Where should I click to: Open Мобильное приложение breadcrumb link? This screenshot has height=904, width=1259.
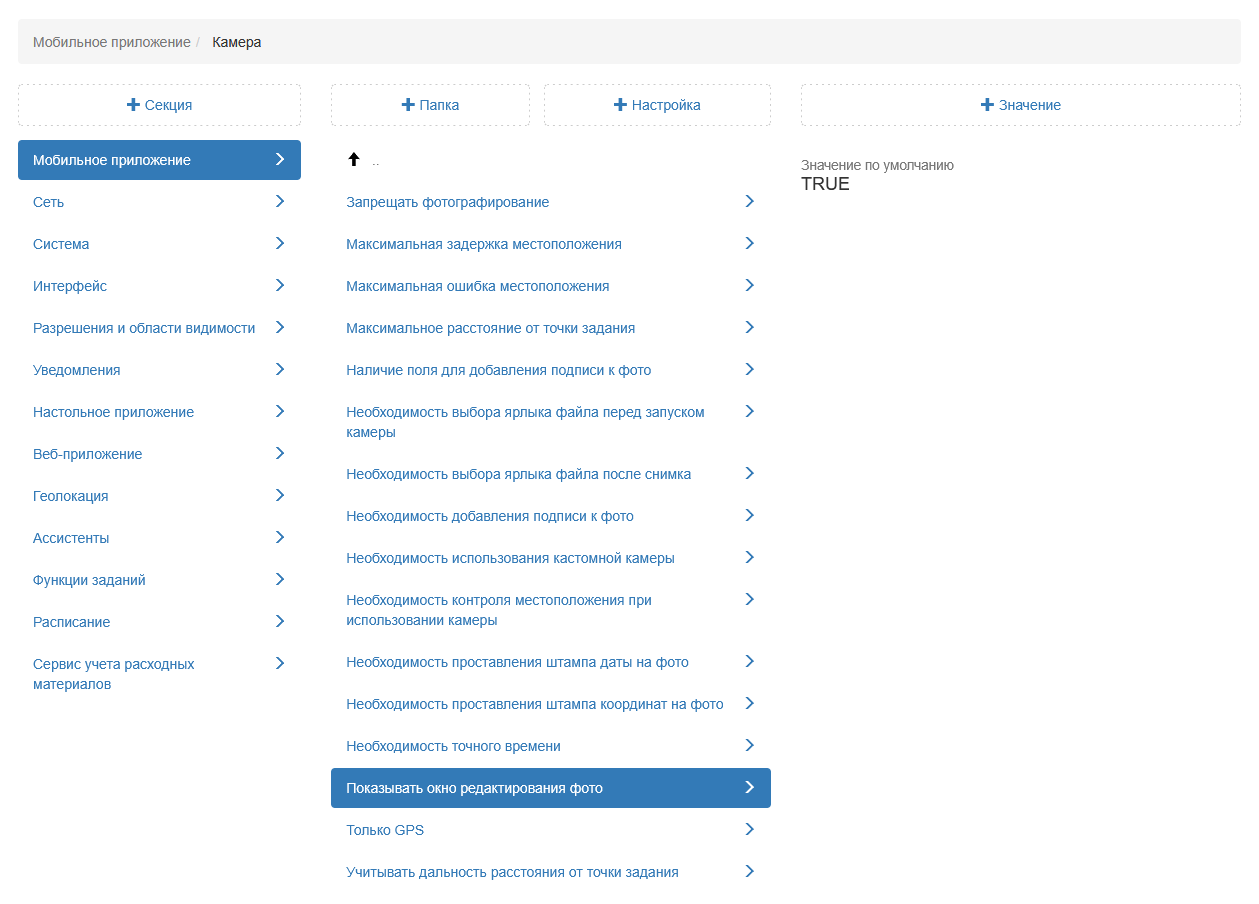tap(111, 42)
